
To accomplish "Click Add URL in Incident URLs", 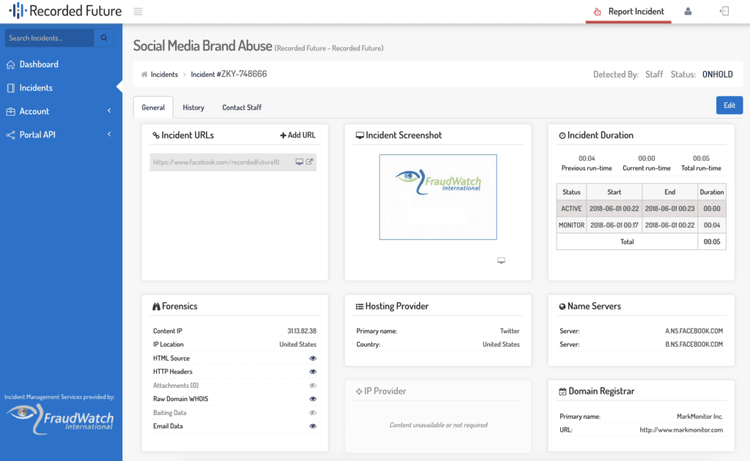I will [x=298, y=135].
